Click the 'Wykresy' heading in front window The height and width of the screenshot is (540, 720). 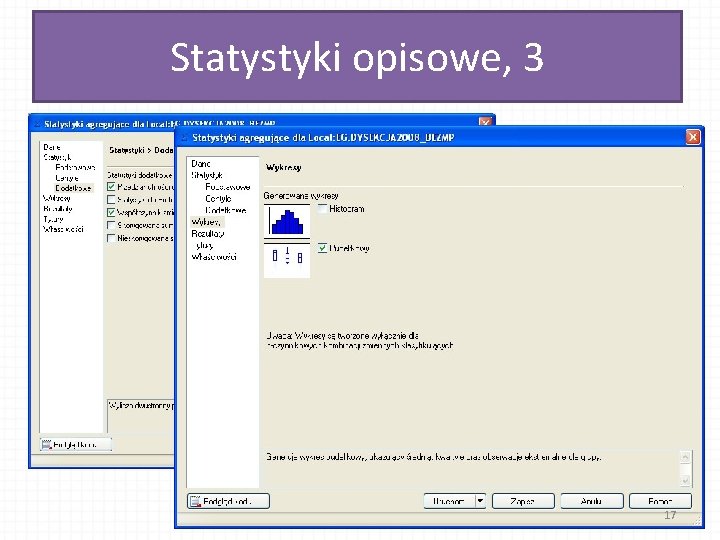[x=283, y=167]
